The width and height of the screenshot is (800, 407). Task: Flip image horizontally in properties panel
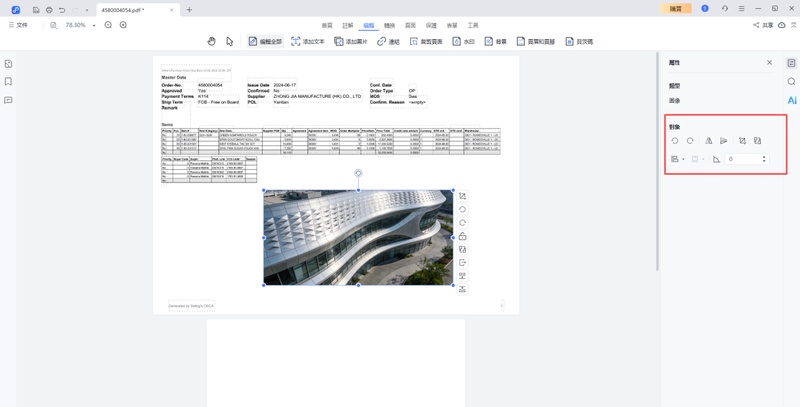coord(709,141)
